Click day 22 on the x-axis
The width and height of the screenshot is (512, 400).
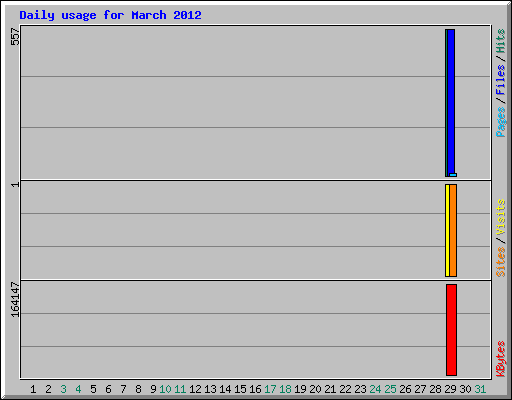coord(345,389)
